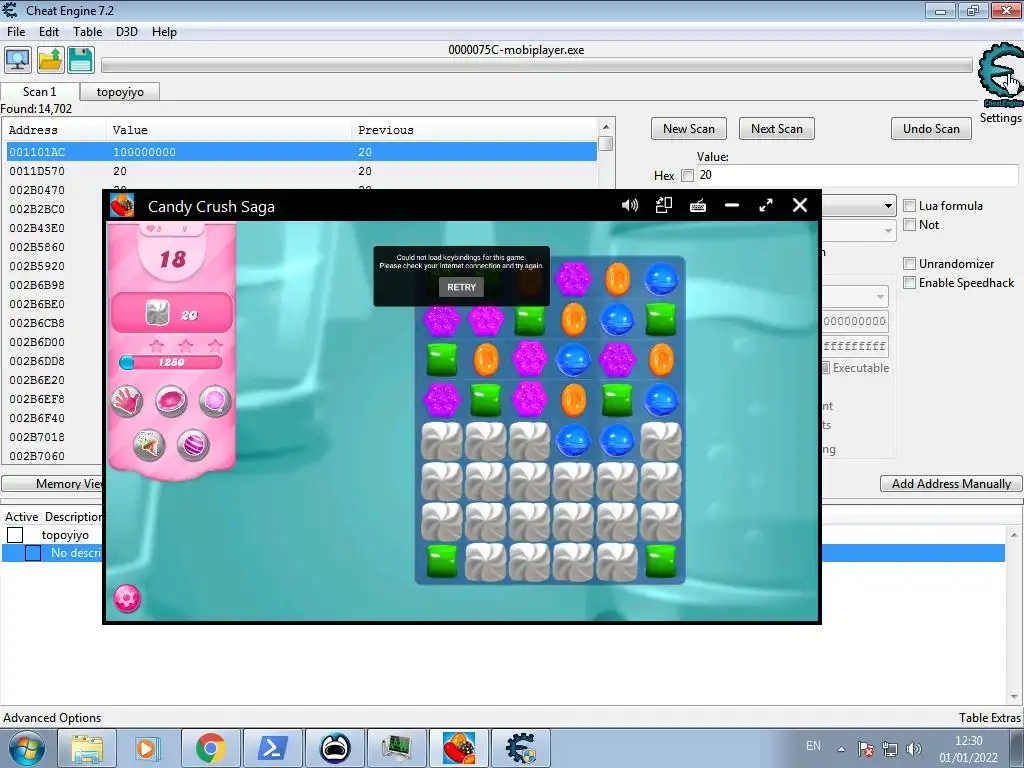This screenshot has height=768, width=1024.
Task: Select the striped candy ball booster
Action: coord(193,445)
